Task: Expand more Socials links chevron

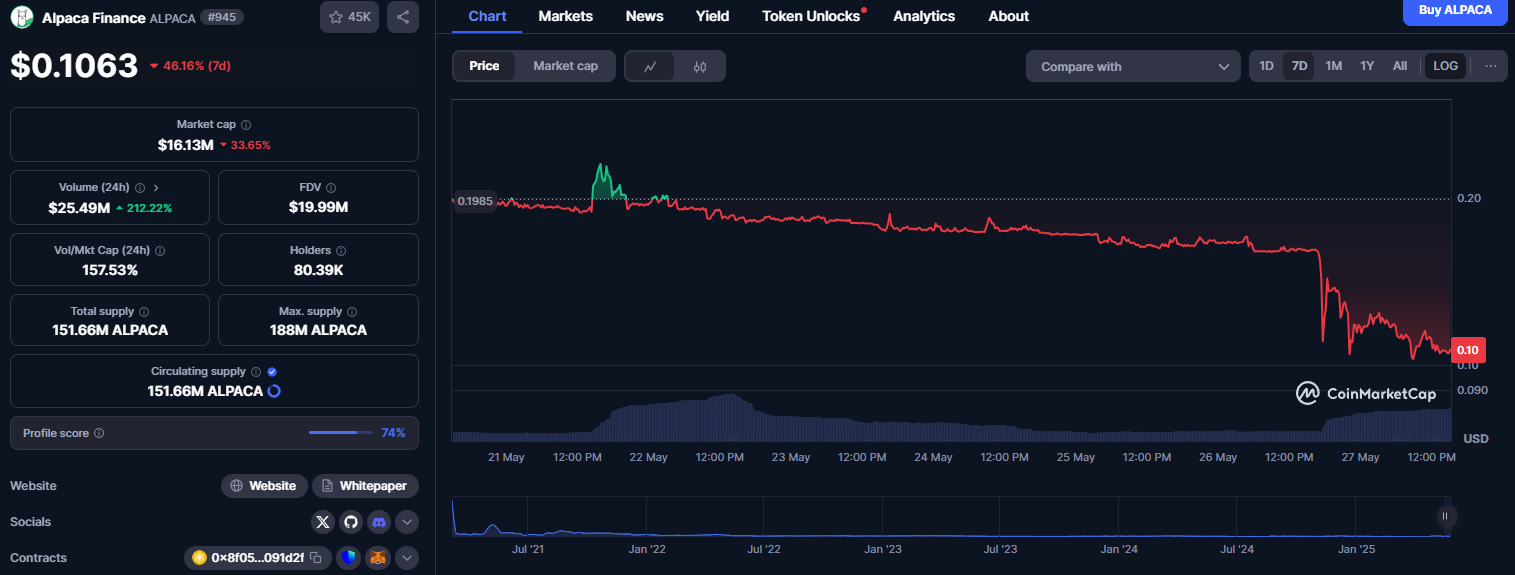Action: pos(407,522)
